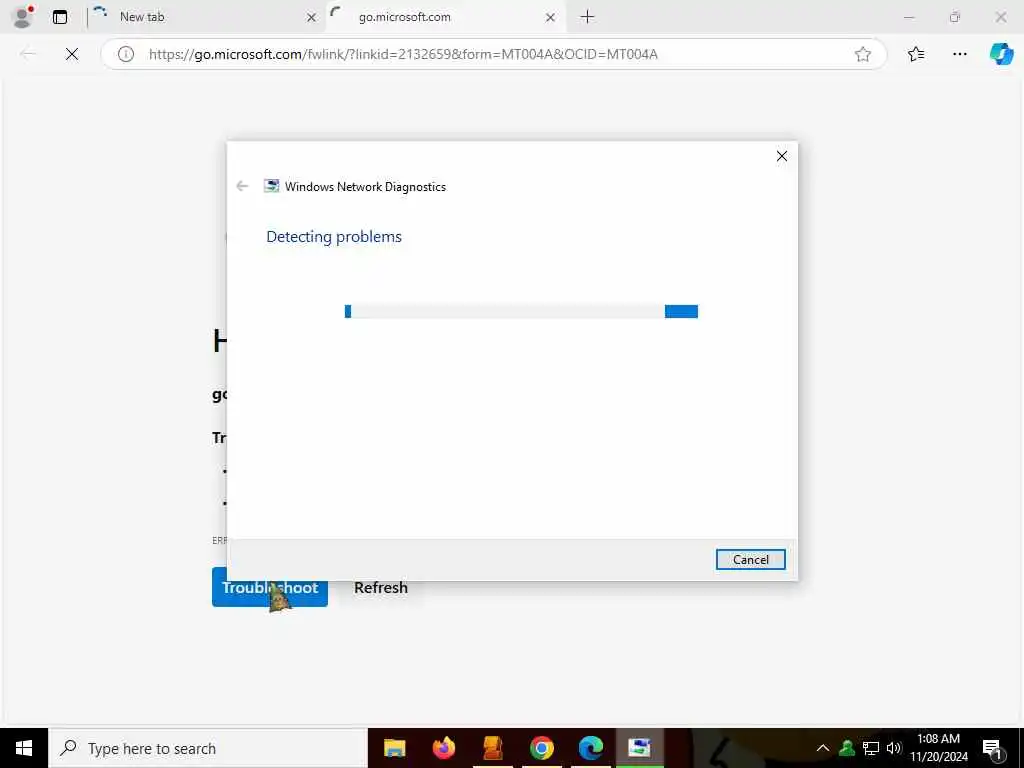View site information icon

(x=126, y=54)
